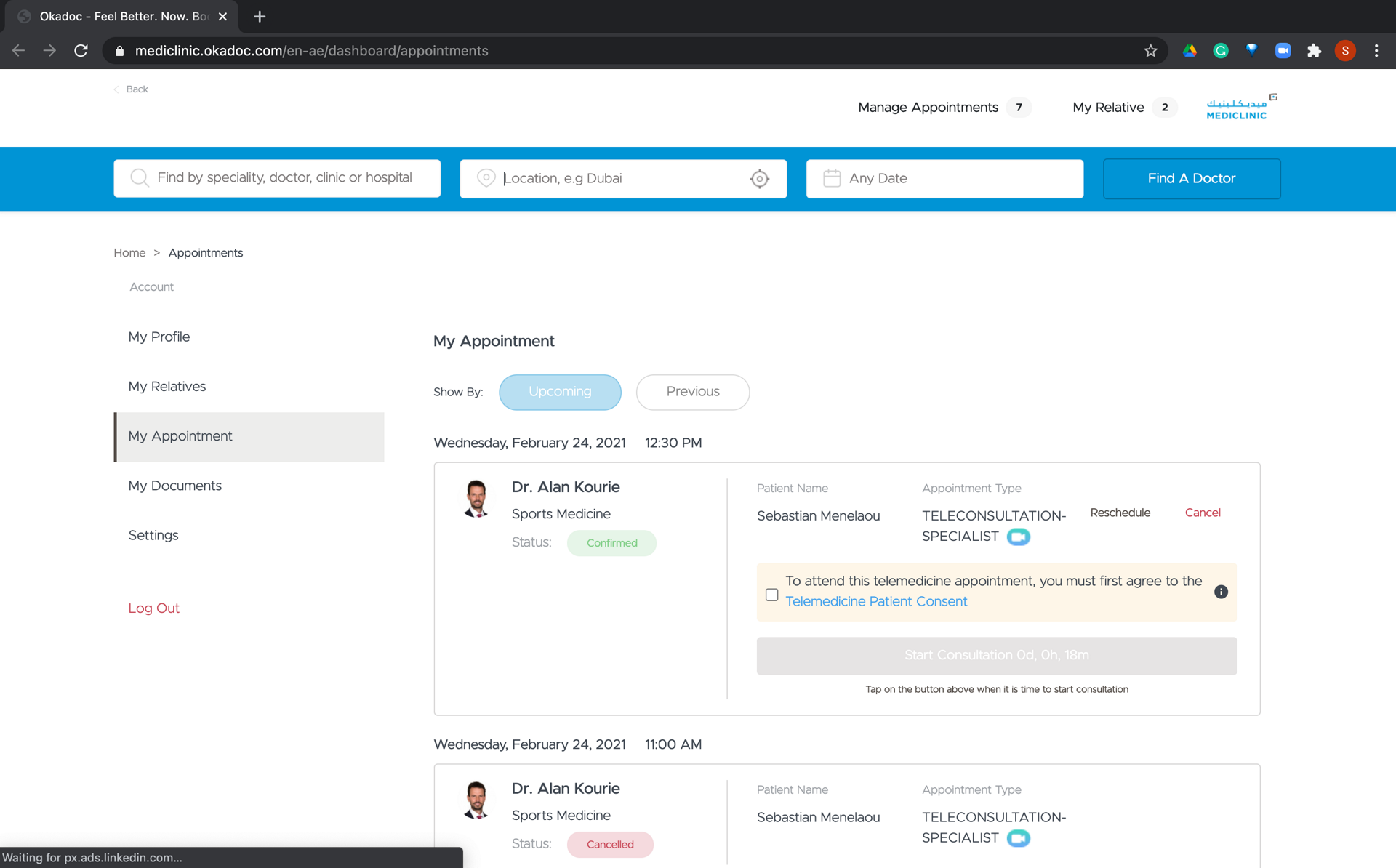Open Chrome extensions puzzle icon
This screenshot has height=868, width=1396.
pyautogui.click(x=1314, y=51)
